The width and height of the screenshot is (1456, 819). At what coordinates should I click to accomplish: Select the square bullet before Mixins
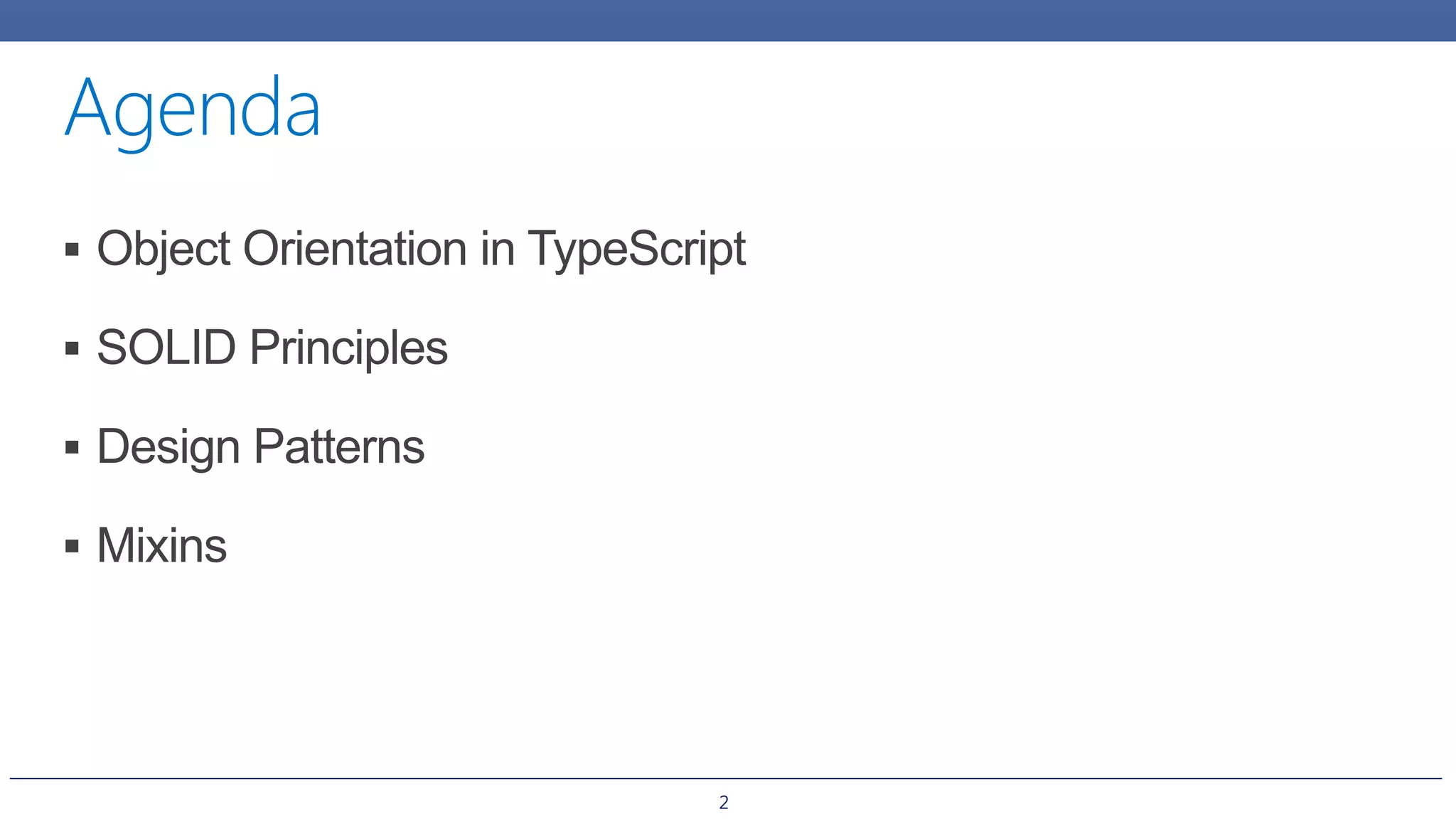72,546
